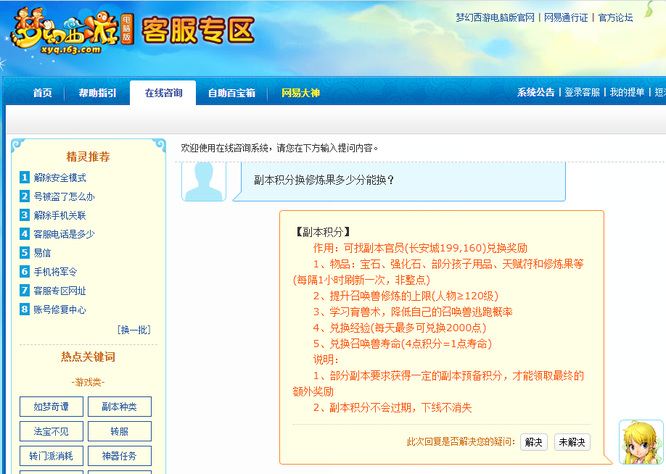The width and height of the screenshot is (666, 474).
Task: Click the user avatar silhouette icon
Action: [x=204, y=181]
